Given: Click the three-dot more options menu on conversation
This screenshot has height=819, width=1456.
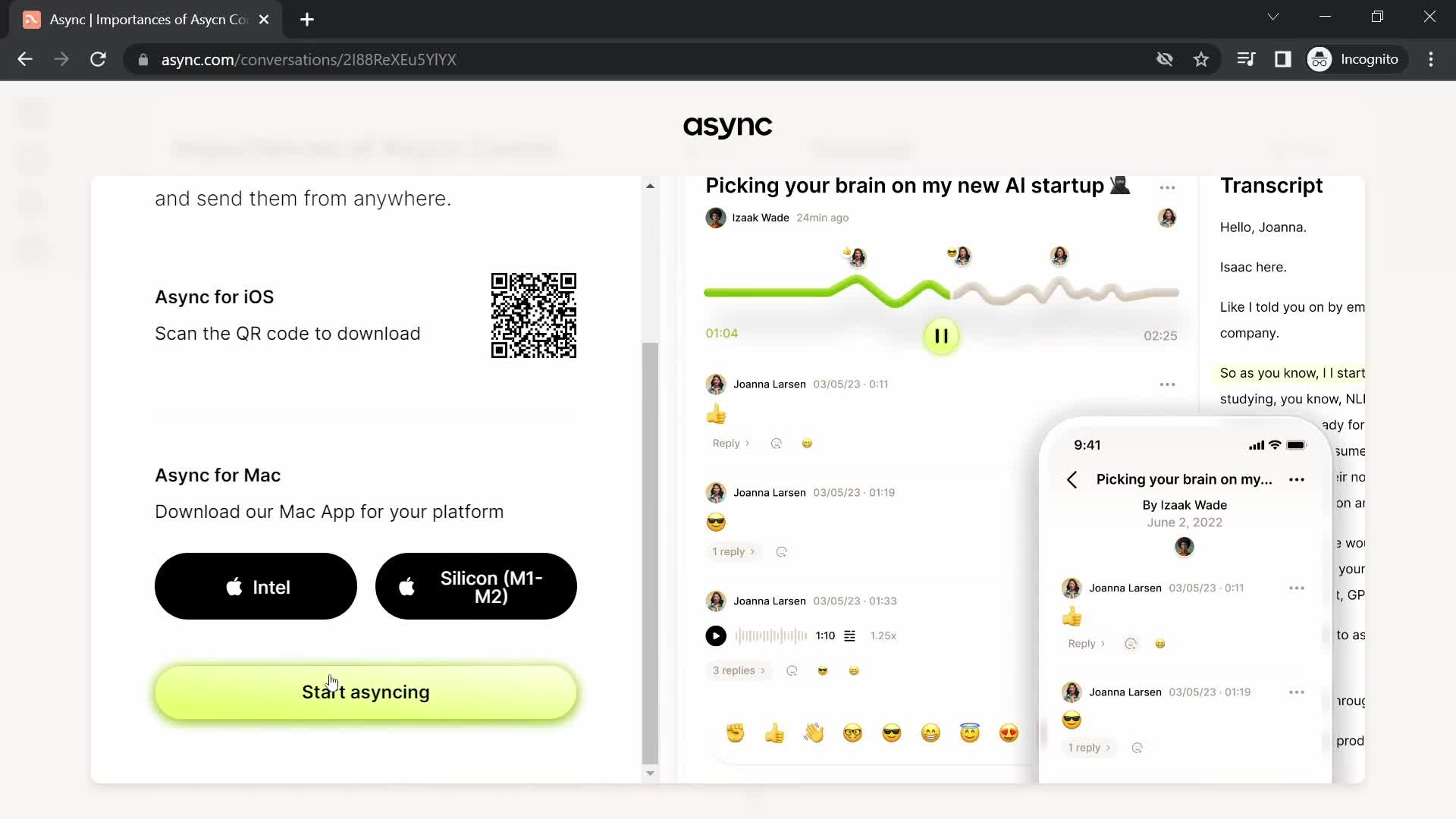Looking at the screenshot, I should [x=1168, y=187].
